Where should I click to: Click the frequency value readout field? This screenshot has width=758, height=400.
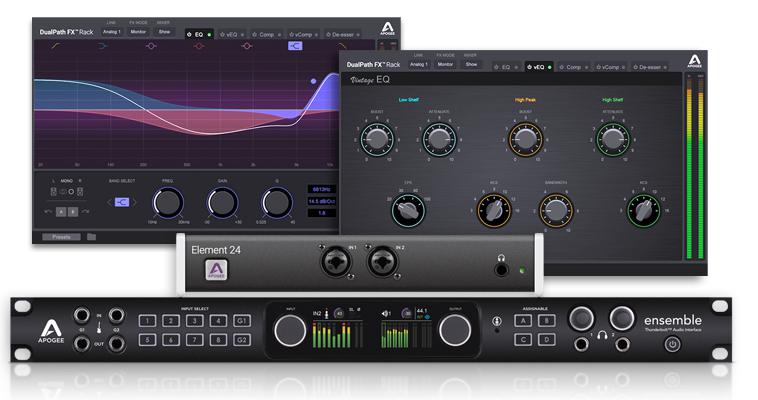[x=324, y=189]
